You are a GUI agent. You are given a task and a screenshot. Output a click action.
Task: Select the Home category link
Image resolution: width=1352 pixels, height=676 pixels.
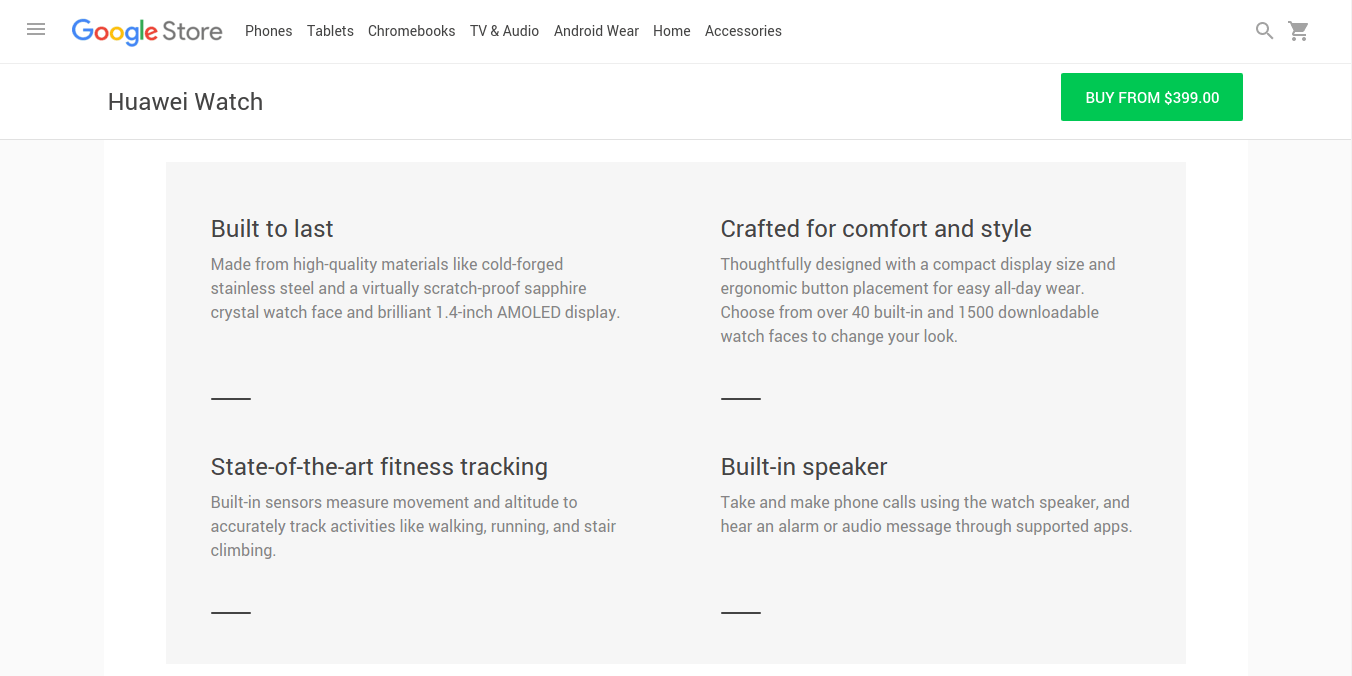tap(671, 31)
